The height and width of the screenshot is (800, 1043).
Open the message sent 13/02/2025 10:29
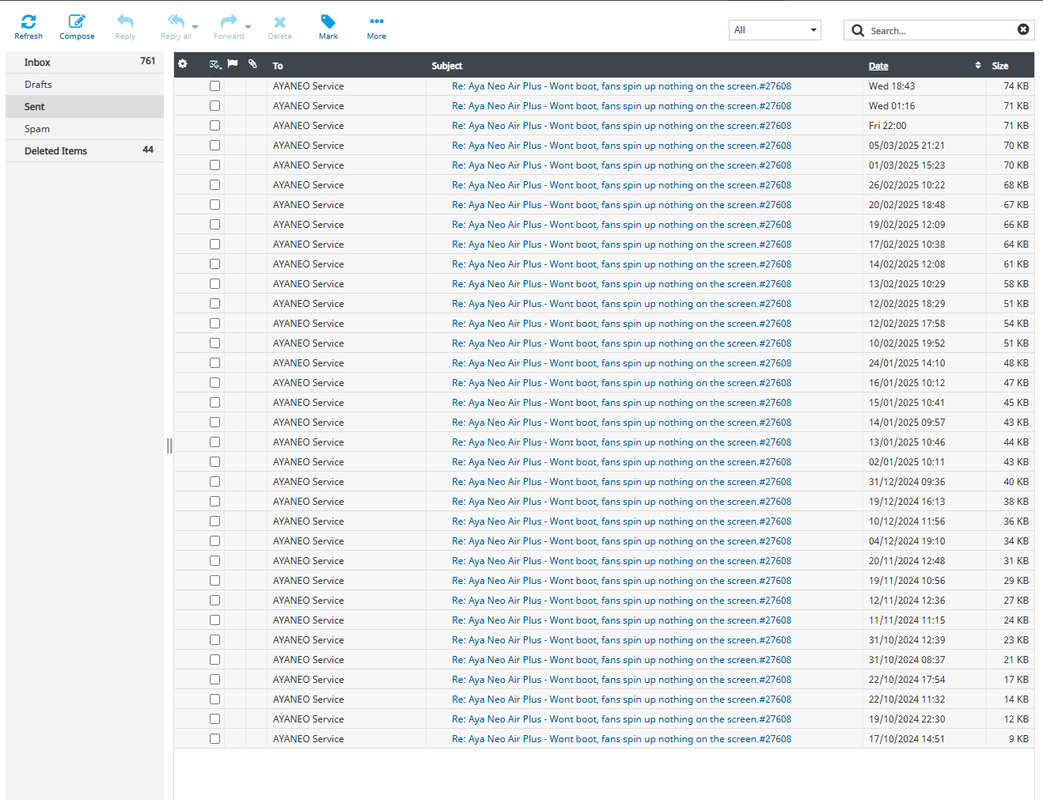pyautogui.click(x=621, y=284)
